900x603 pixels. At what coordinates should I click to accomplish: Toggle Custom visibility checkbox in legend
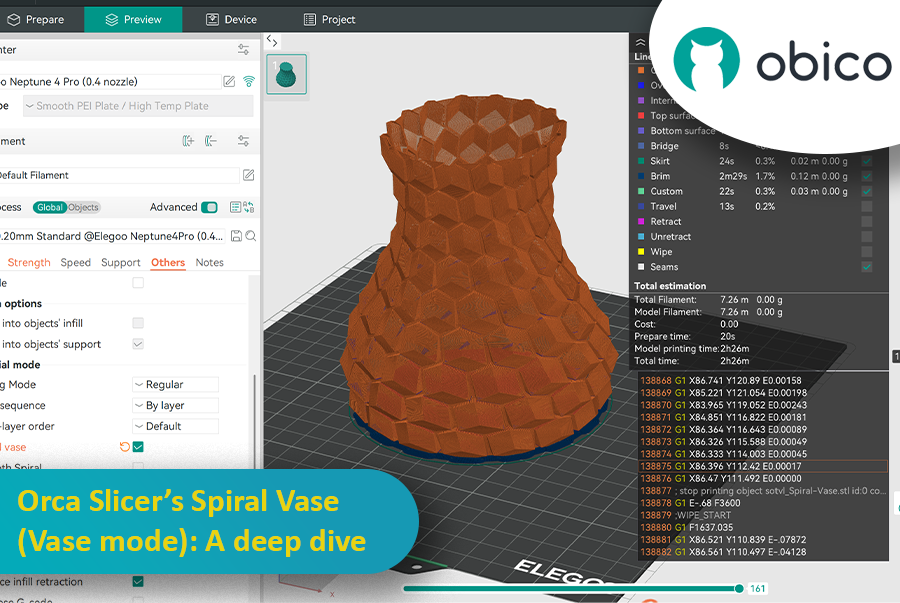867,191
